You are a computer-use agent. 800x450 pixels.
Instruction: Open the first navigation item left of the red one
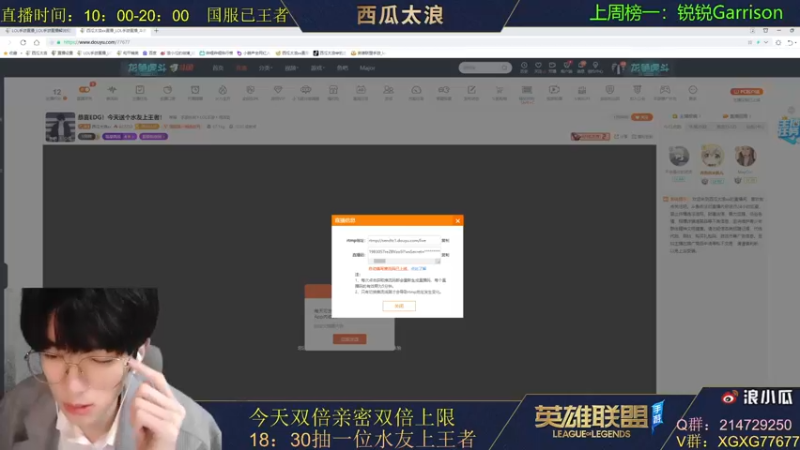point(218,68)
